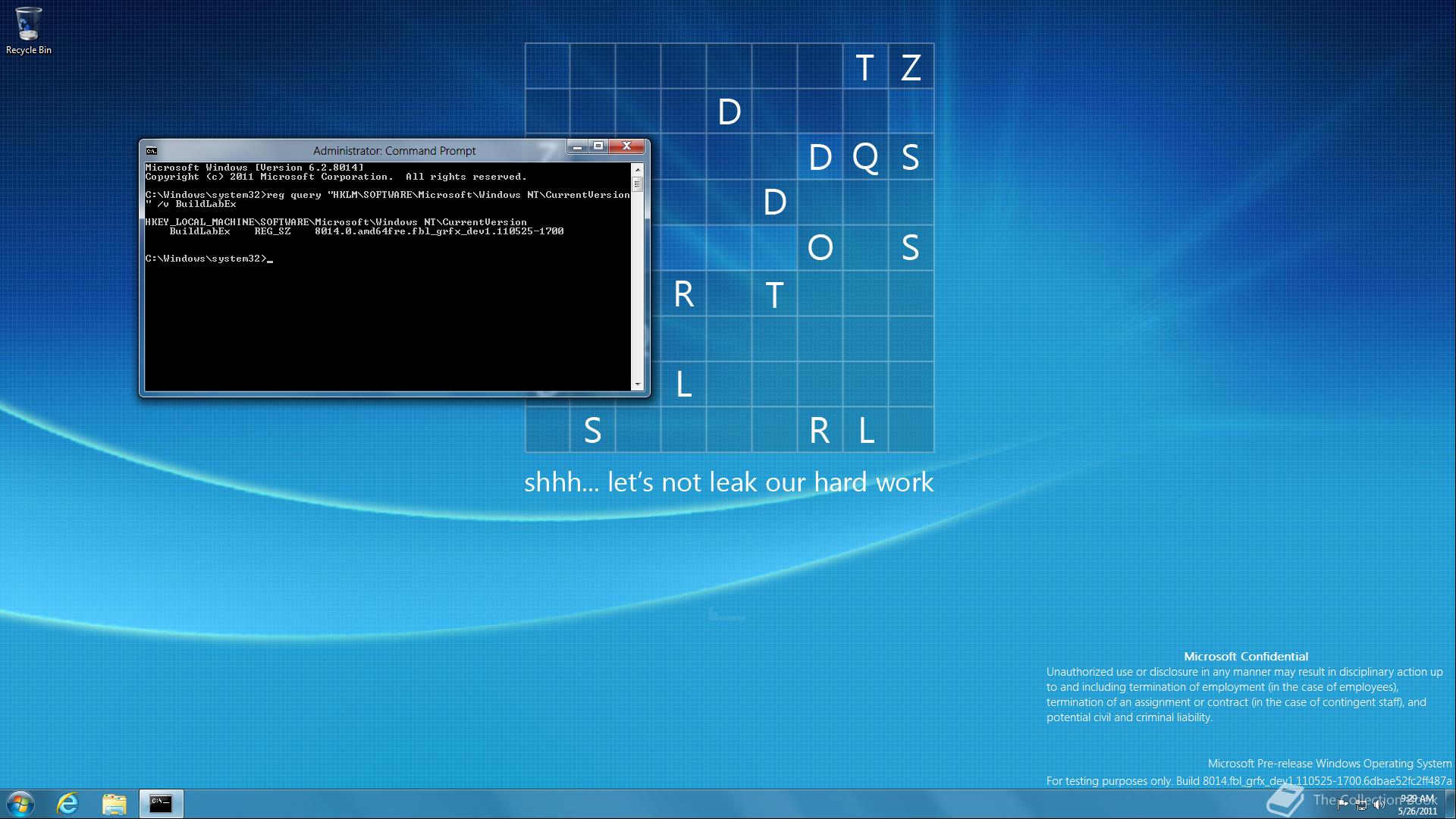
Task: Select the Command Prompt taskbar button
Action: (162, 803)
